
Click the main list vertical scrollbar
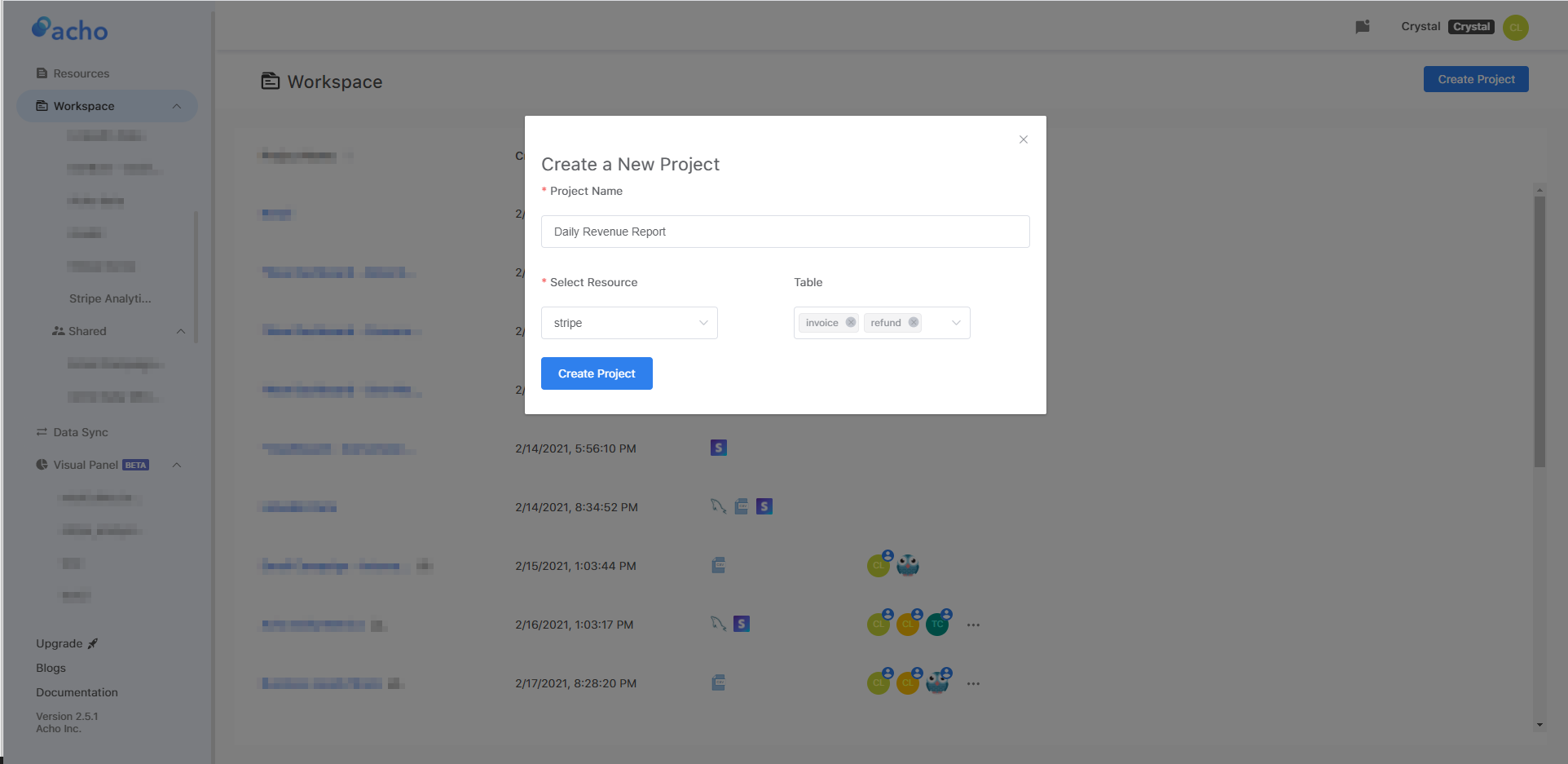(1539, 332)
